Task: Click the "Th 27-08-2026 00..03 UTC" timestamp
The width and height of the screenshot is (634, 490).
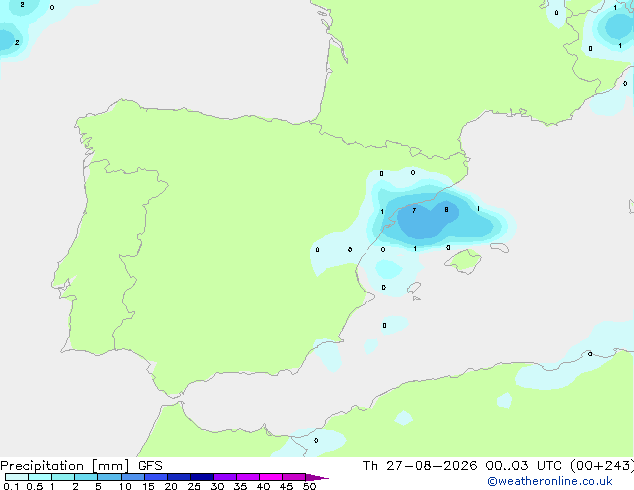Action: [x=464, y=466]
